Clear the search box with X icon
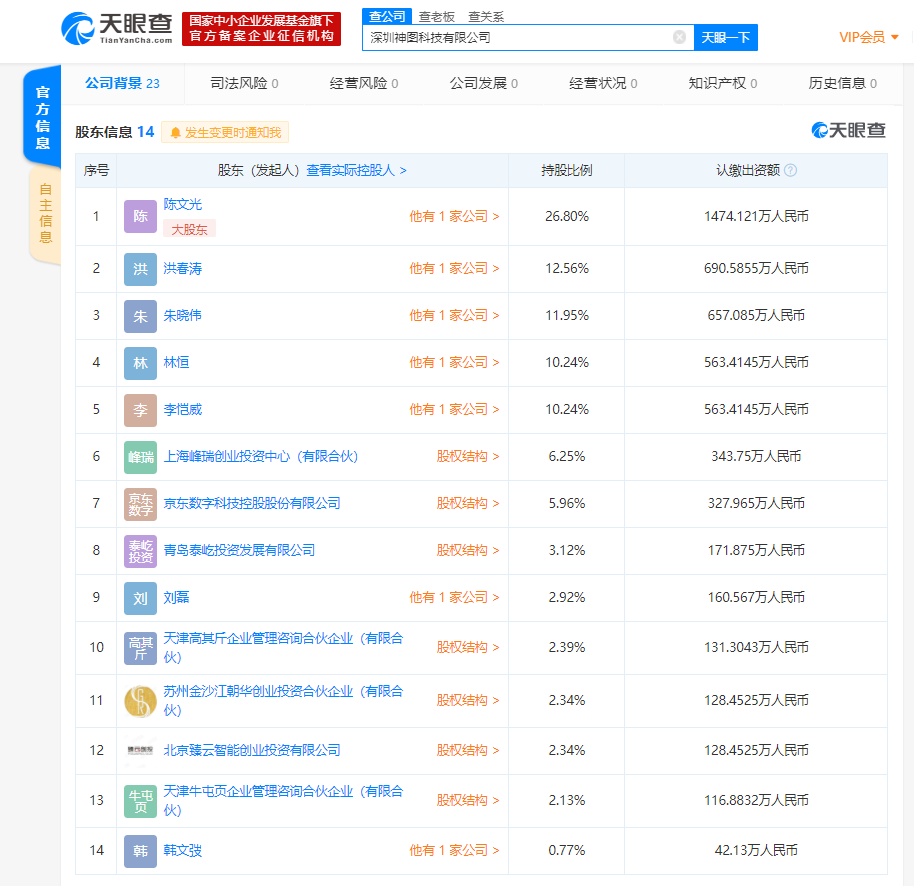The width and height of the screenshot is (914, 886). click(x=679, y=37)
